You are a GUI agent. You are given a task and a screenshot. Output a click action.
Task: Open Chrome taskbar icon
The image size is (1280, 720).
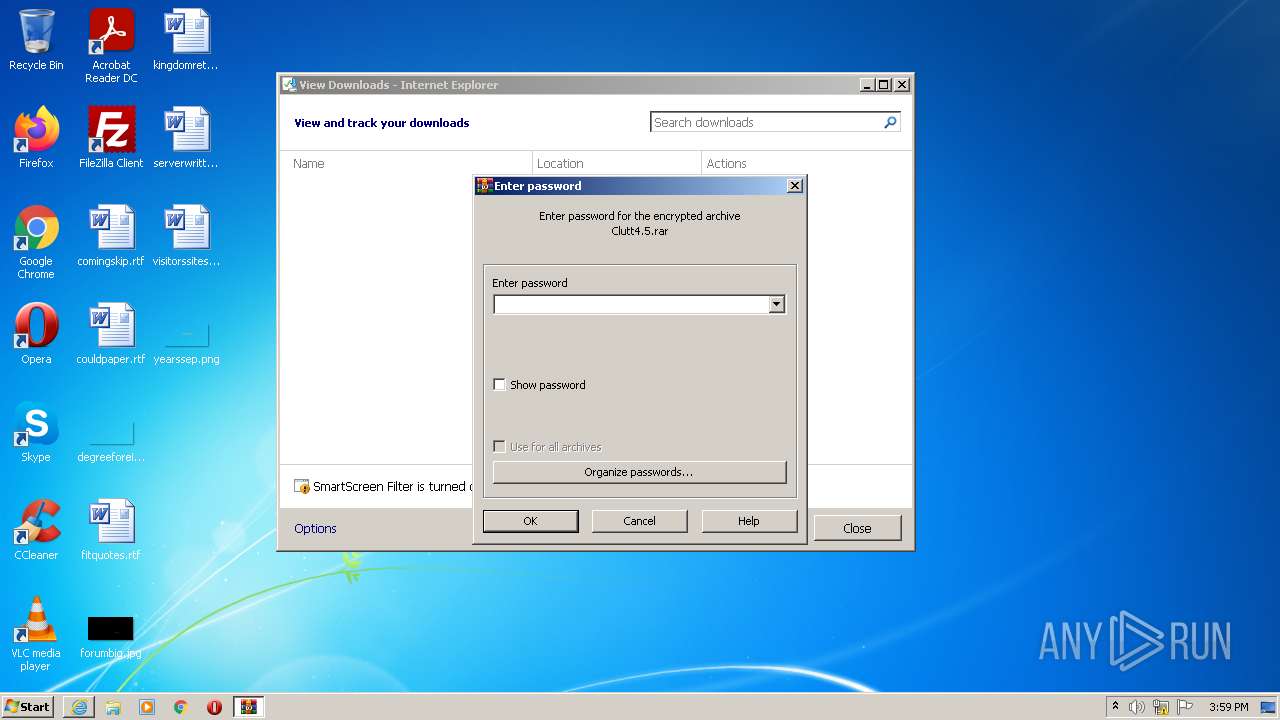(181, 707)
